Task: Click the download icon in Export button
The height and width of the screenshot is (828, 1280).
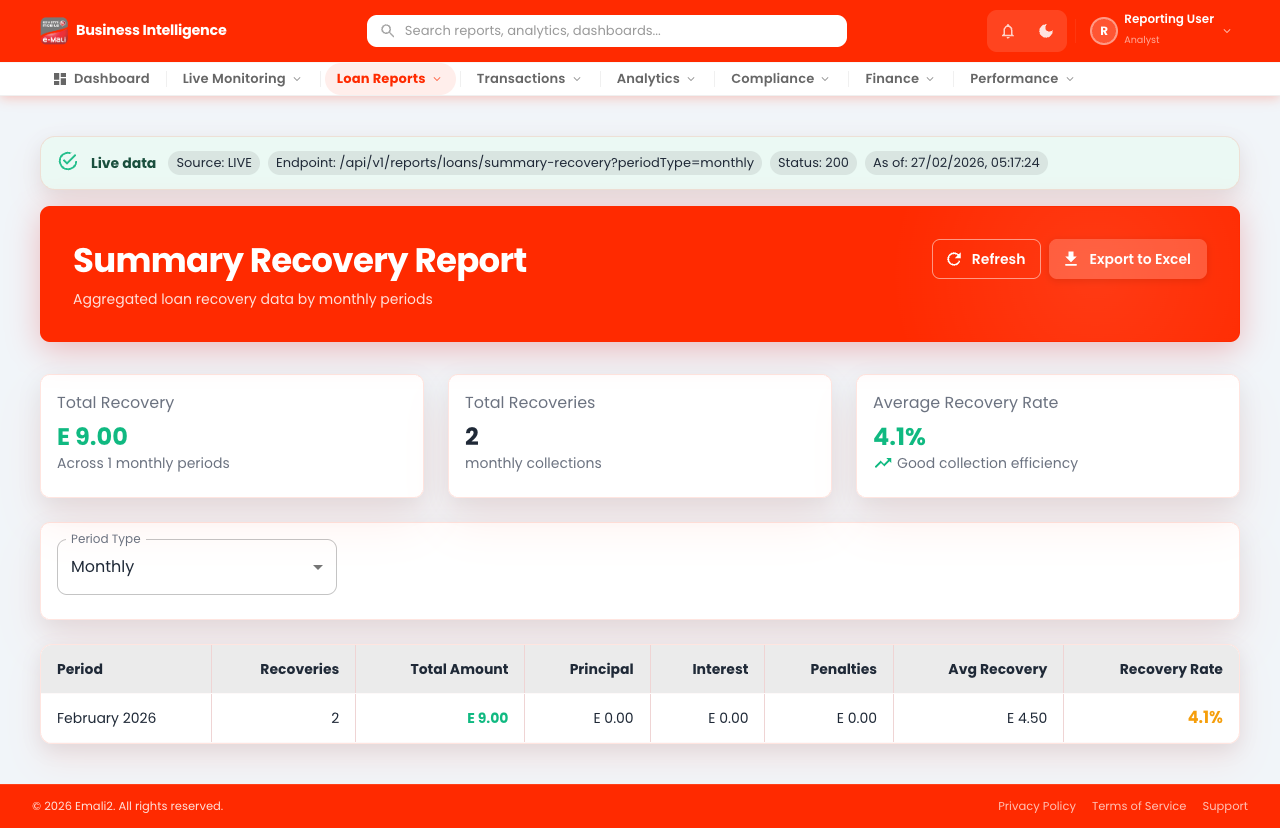Action: 1071,259
